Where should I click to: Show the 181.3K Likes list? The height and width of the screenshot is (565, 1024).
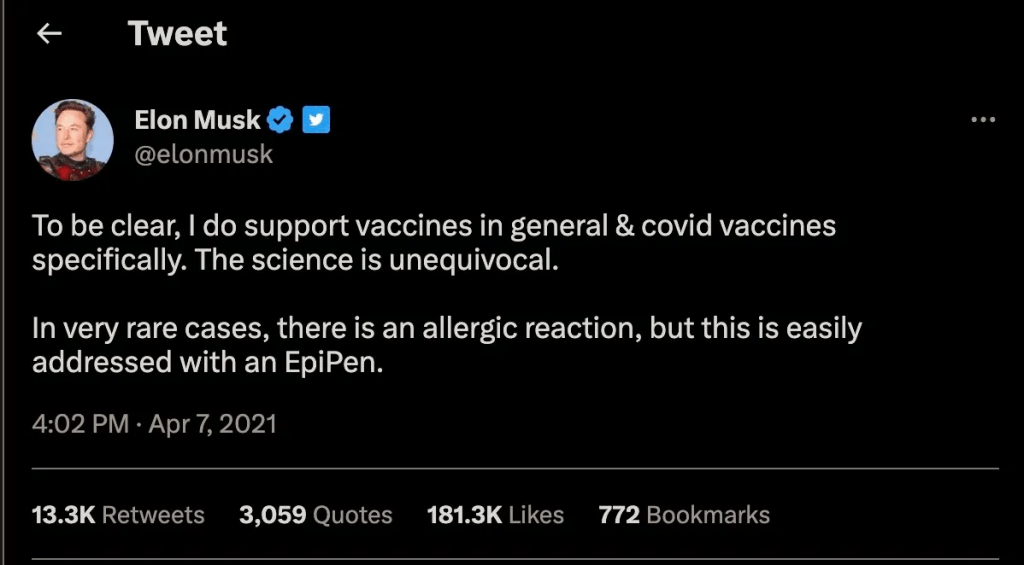pos(495,515)
